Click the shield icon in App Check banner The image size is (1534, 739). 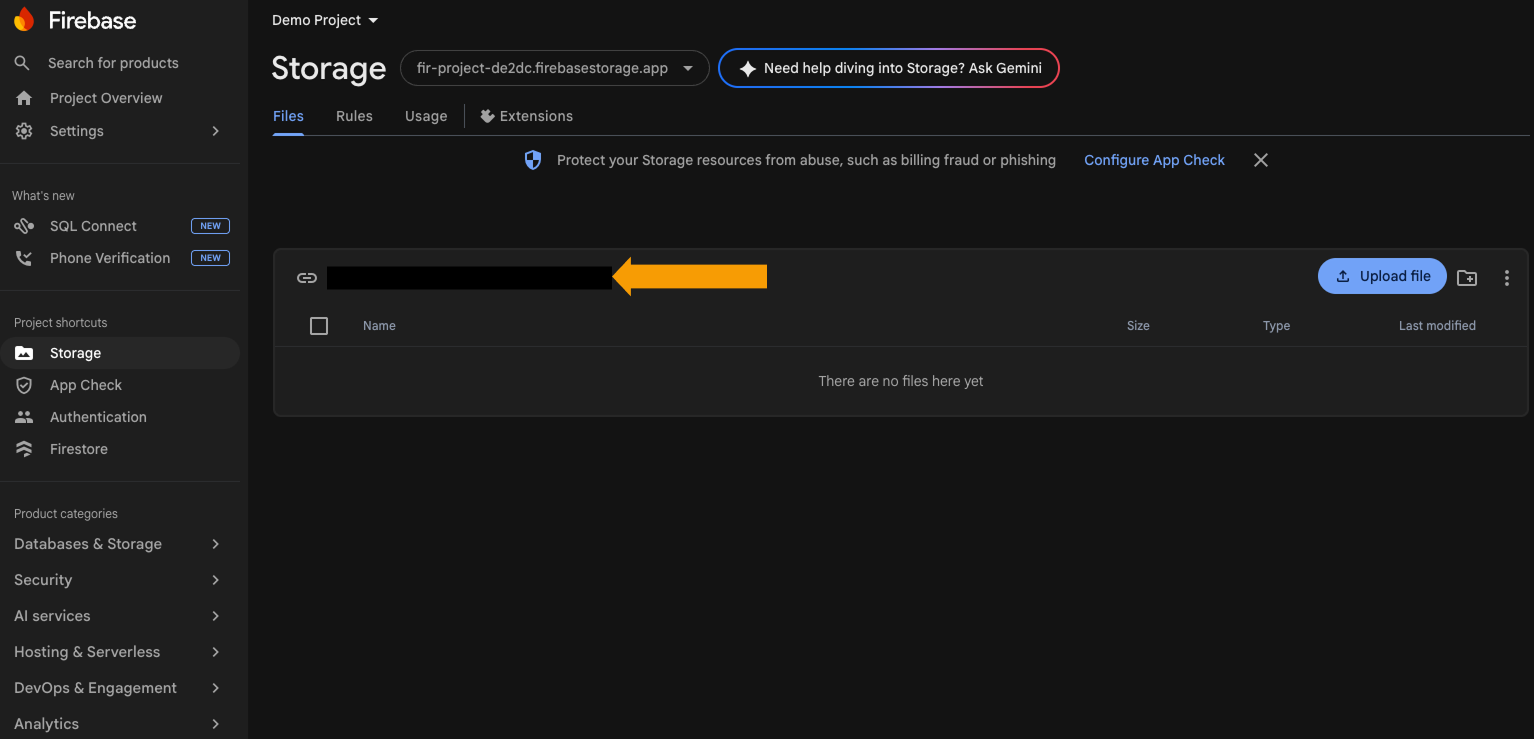coord(533,160)
